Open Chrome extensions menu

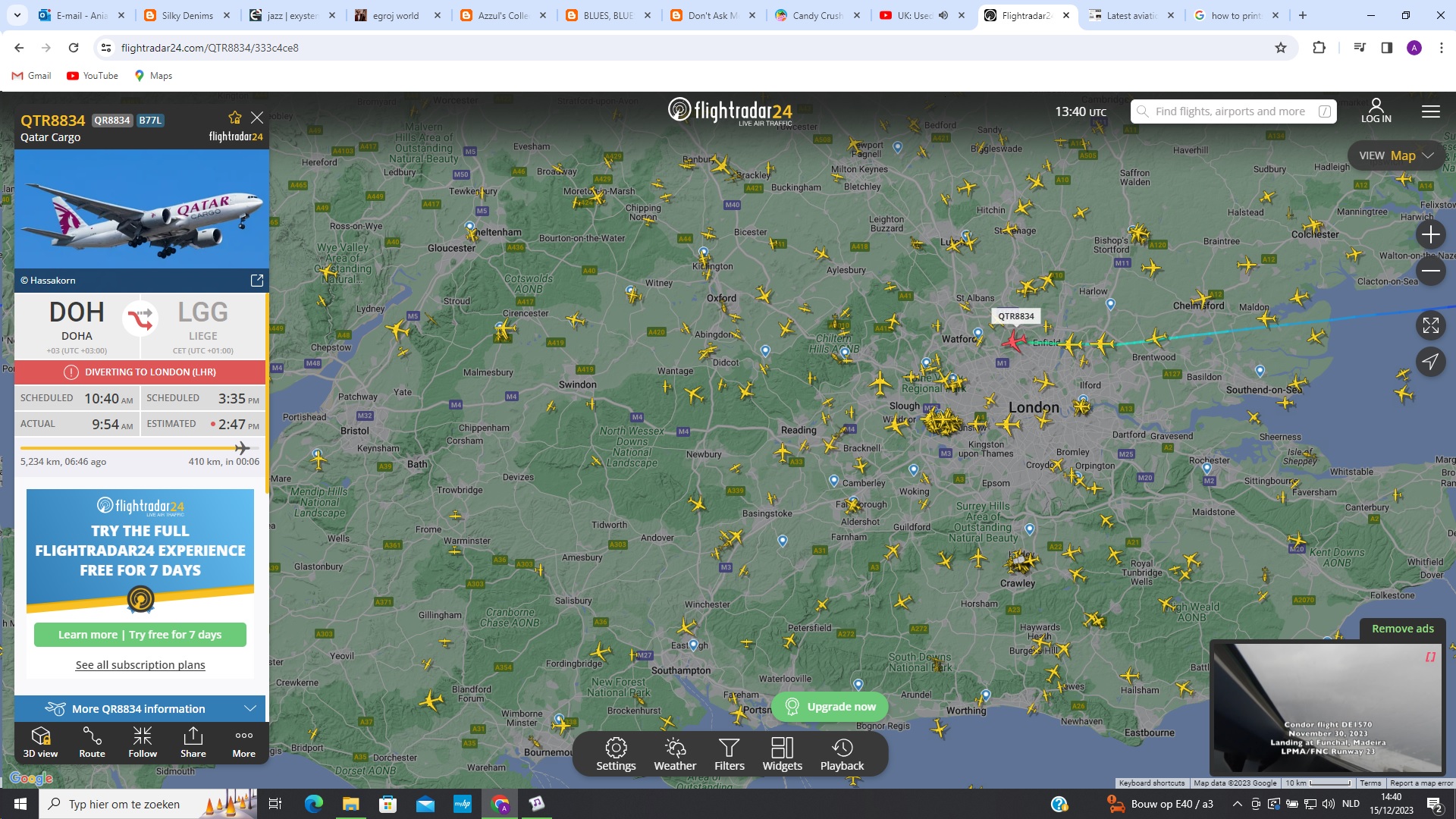coord(1319,48)
